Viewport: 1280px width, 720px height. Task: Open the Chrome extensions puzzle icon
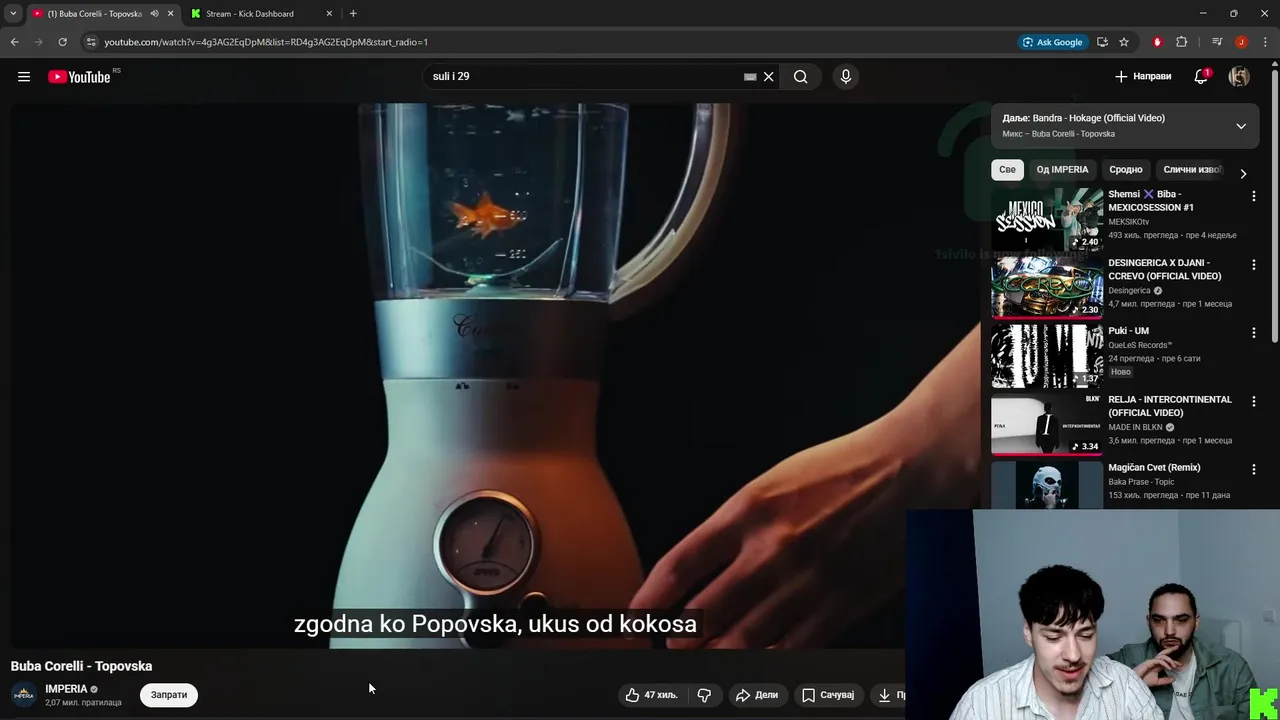(x=1181, y=42)
